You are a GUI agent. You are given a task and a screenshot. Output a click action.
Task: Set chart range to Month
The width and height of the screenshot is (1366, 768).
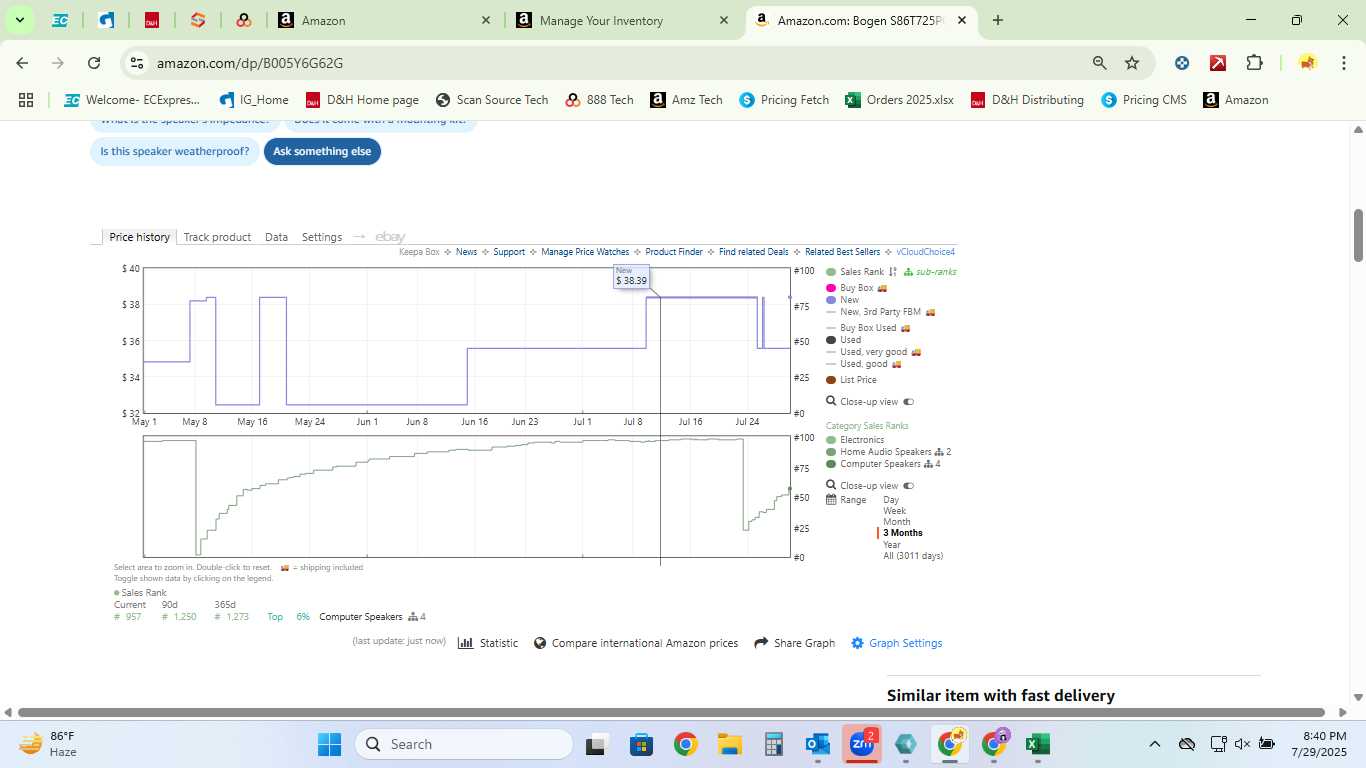click(897, 522)
